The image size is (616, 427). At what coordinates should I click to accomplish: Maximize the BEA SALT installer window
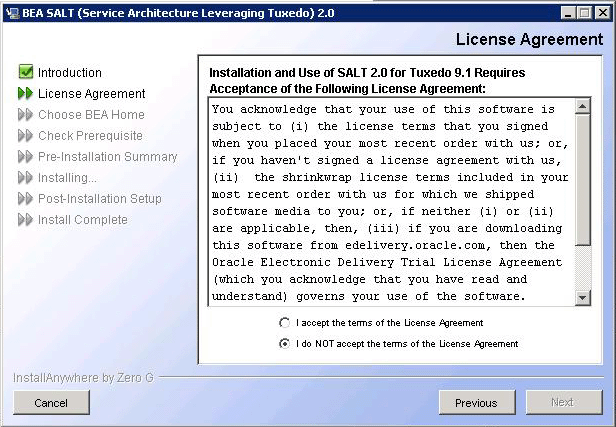(585, 13)
